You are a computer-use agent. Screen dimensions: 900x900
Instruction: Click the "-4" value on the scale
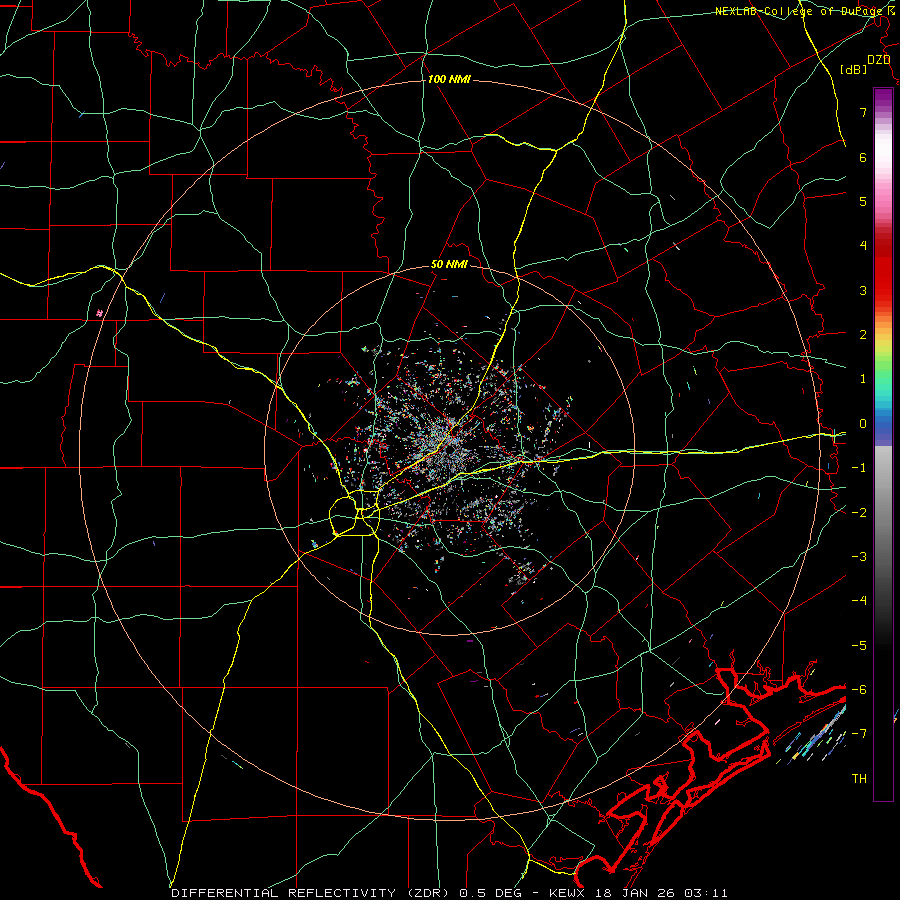coord(859,601)
